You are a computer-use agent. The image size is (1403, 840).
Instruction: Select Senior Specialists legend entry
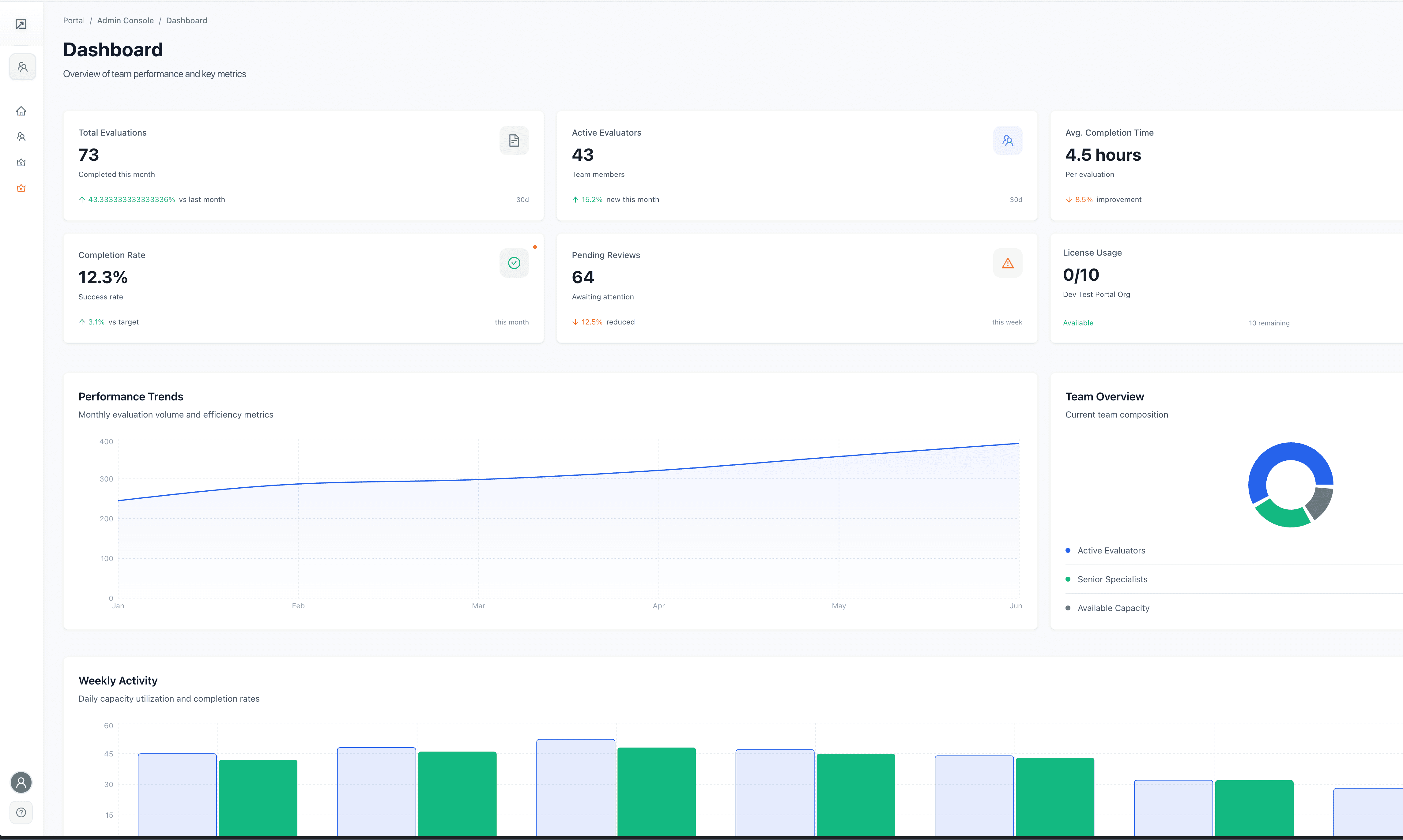coord(1111,579)
